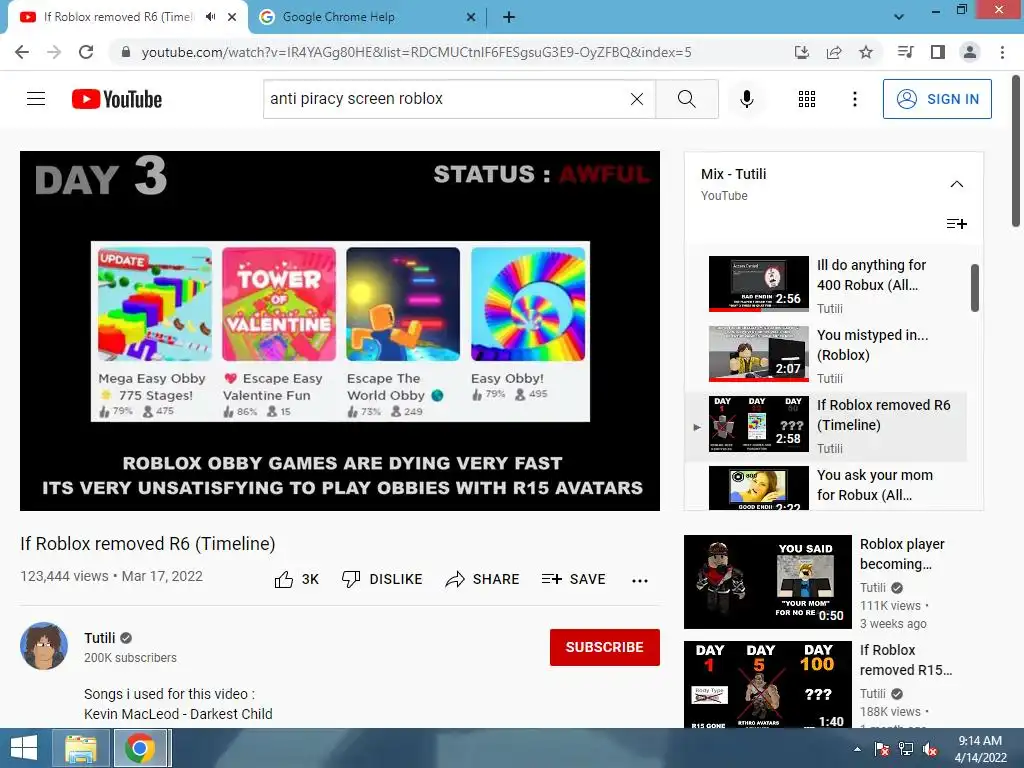Viewport: 1024px width, 768px height.
Task: Click the magnifier search button
Action: 686,99
